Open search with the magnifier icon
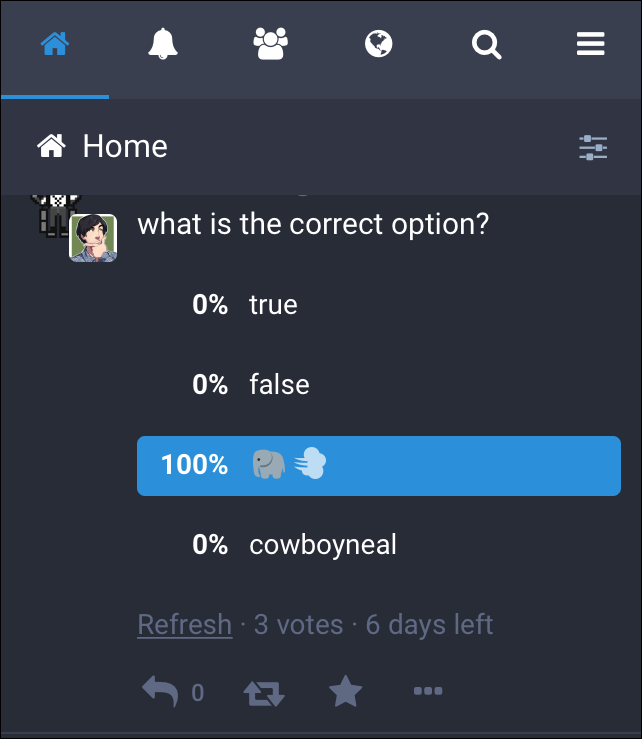 coord(486,45)
